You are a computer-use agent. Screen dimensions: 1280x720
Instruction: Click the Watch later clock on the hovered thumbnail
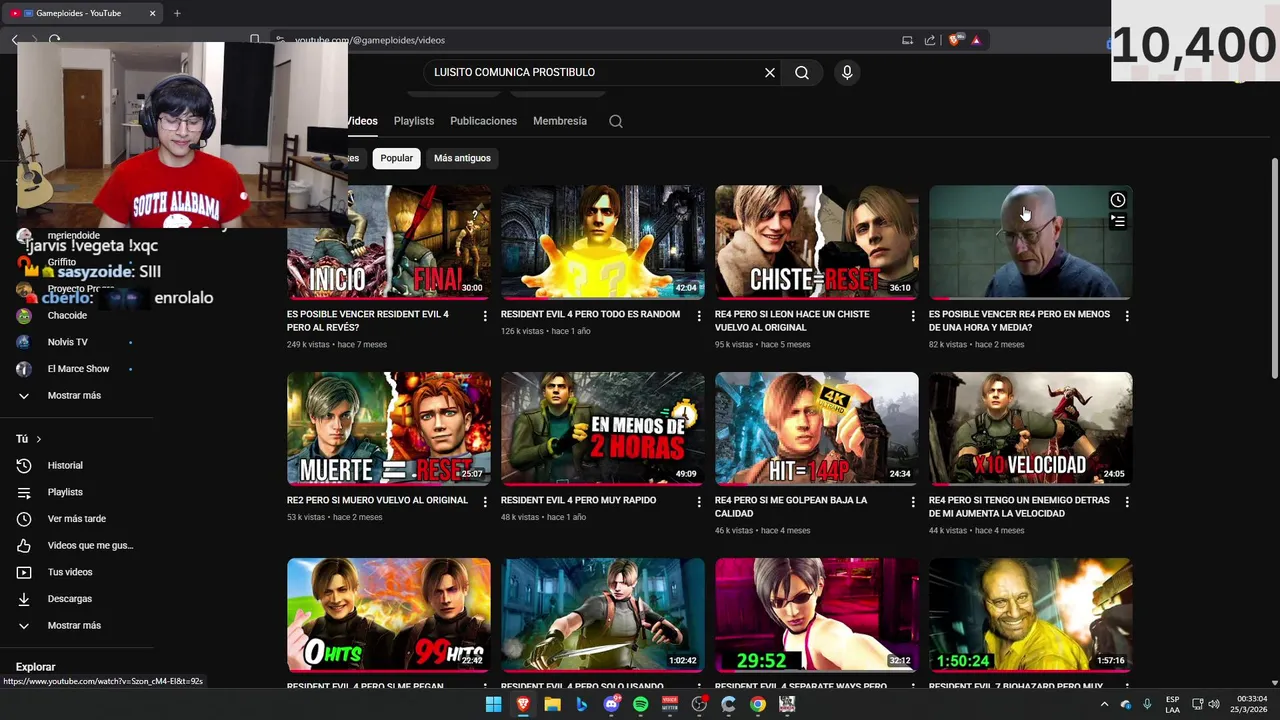coord(1117,200)
